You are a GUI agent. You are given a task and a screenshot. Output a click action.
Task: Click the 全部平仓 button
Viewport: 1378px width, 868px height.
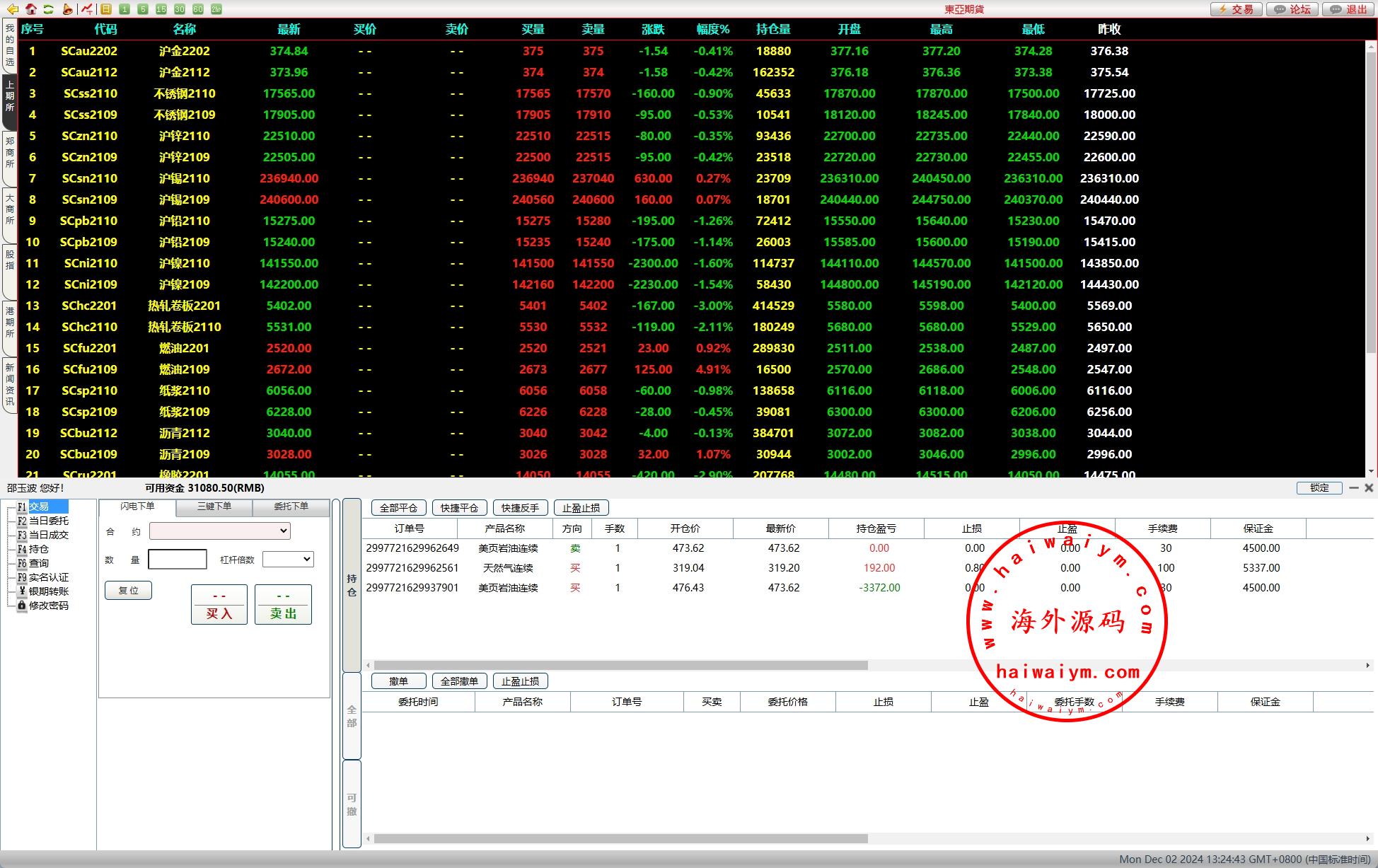(398, 508)
